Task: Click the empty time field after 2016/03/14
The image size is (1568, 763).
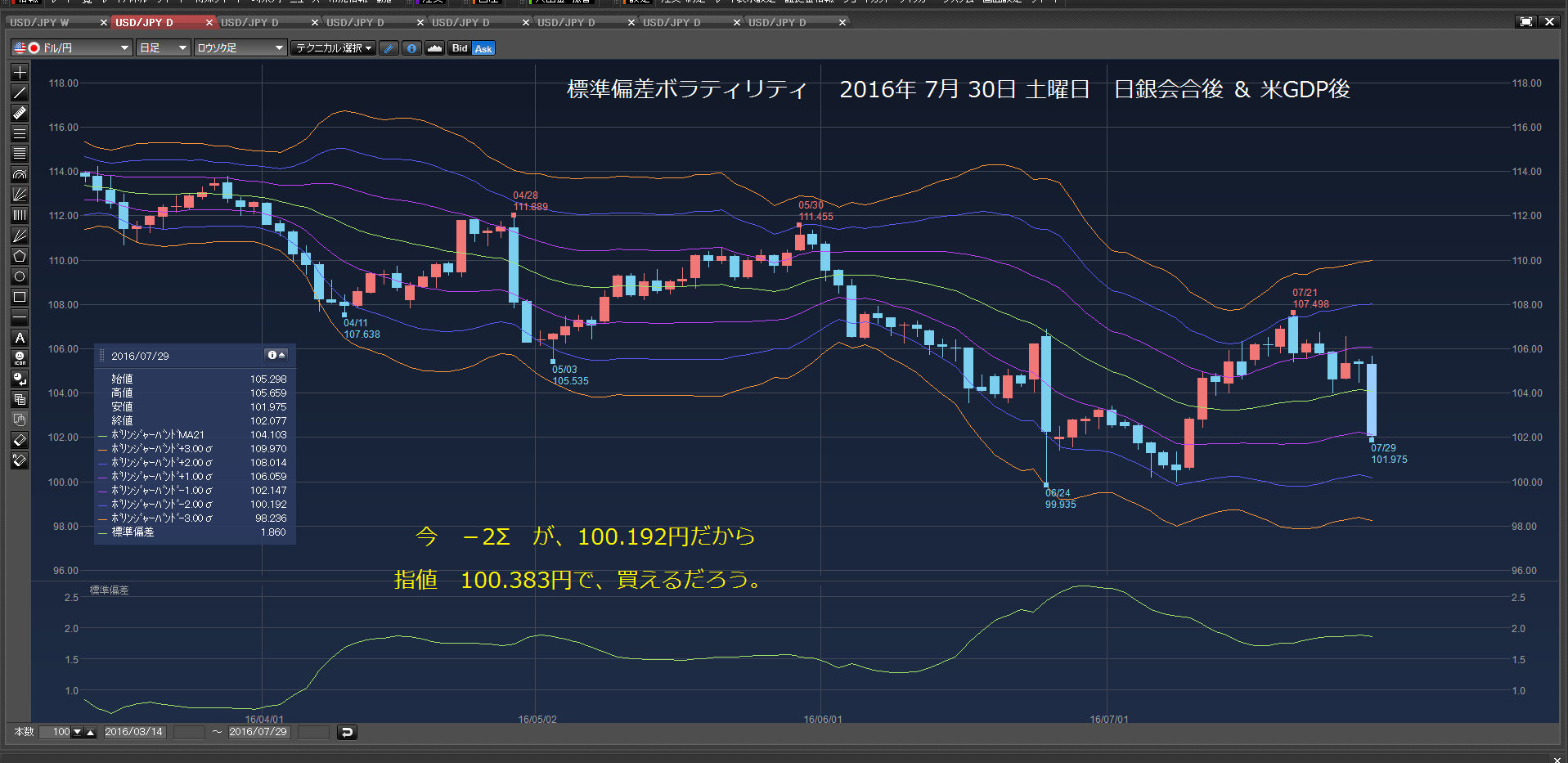Action: click(189, 732)
